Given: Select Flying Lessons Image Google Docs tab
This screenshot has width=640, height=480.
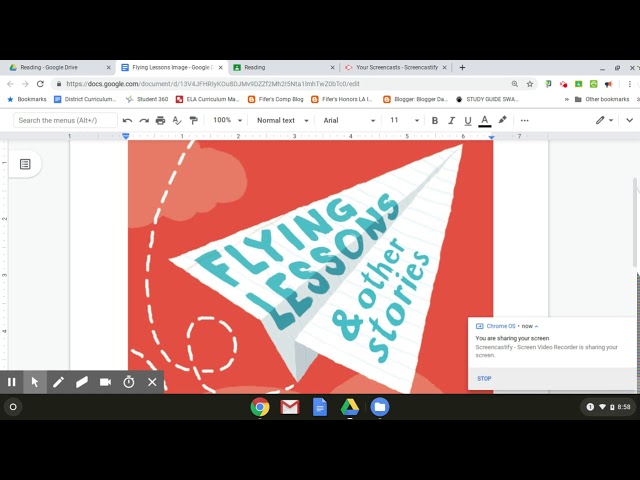Looking at the screenshot, I should tap(171, 67).
